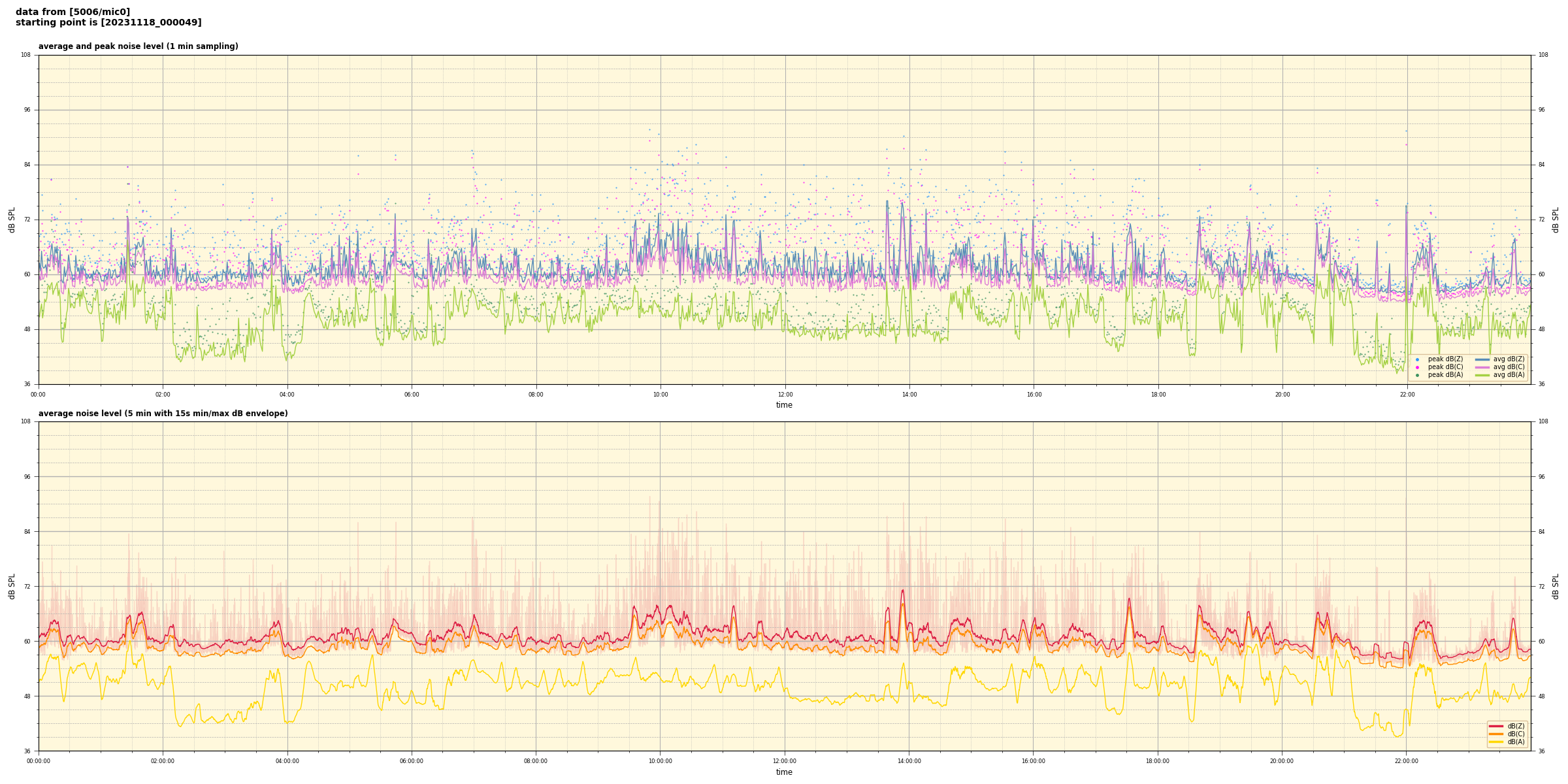Click the 108 tick label at upper chart's top-left
Screen dimensions: 1568x784
point(25,55)
